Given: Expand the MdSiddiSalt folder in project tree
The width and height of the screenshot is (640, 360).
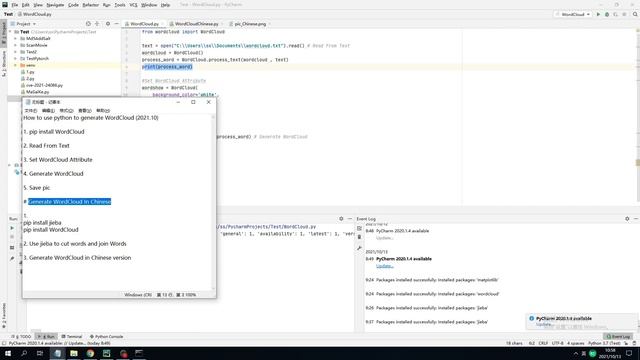Looking at the screenshot, I should pyautogui.click(x=16, y=38).
